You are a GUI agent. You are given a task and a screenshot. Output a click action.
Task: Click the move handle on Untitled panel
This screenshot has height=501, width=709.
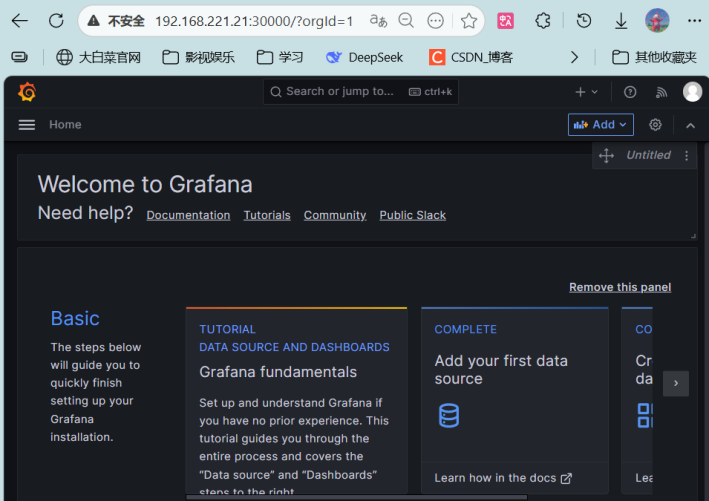(606, 156)
